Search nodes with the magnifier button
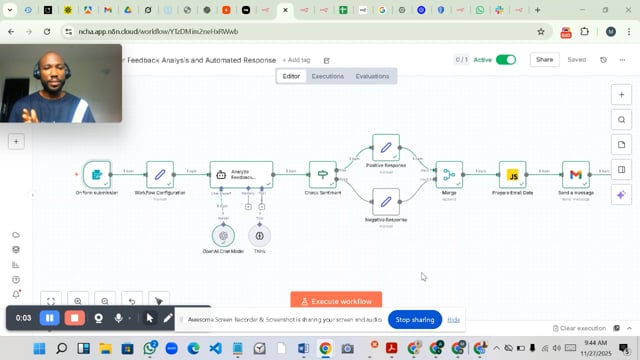This screenshot has height=360, width=640. point(621,120)
